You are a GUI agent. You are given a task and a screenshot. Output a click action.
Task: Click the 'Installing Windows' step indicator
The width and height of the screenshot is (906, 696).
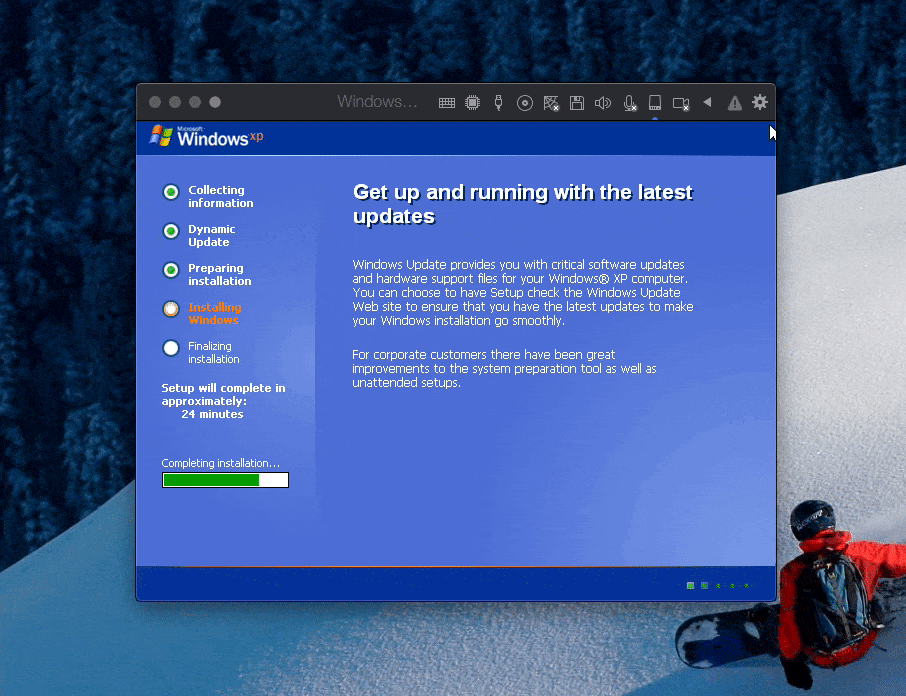pyautogui.click(x=171, y=309)
